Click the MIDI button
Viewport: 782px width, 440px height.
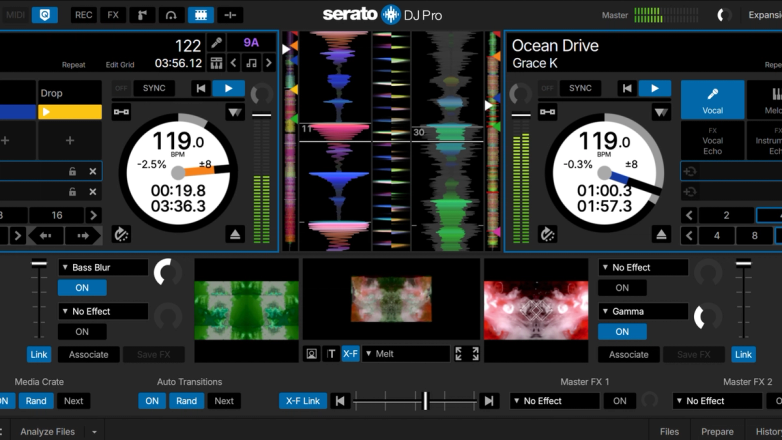pyautogui.click(x=15, y=15)
